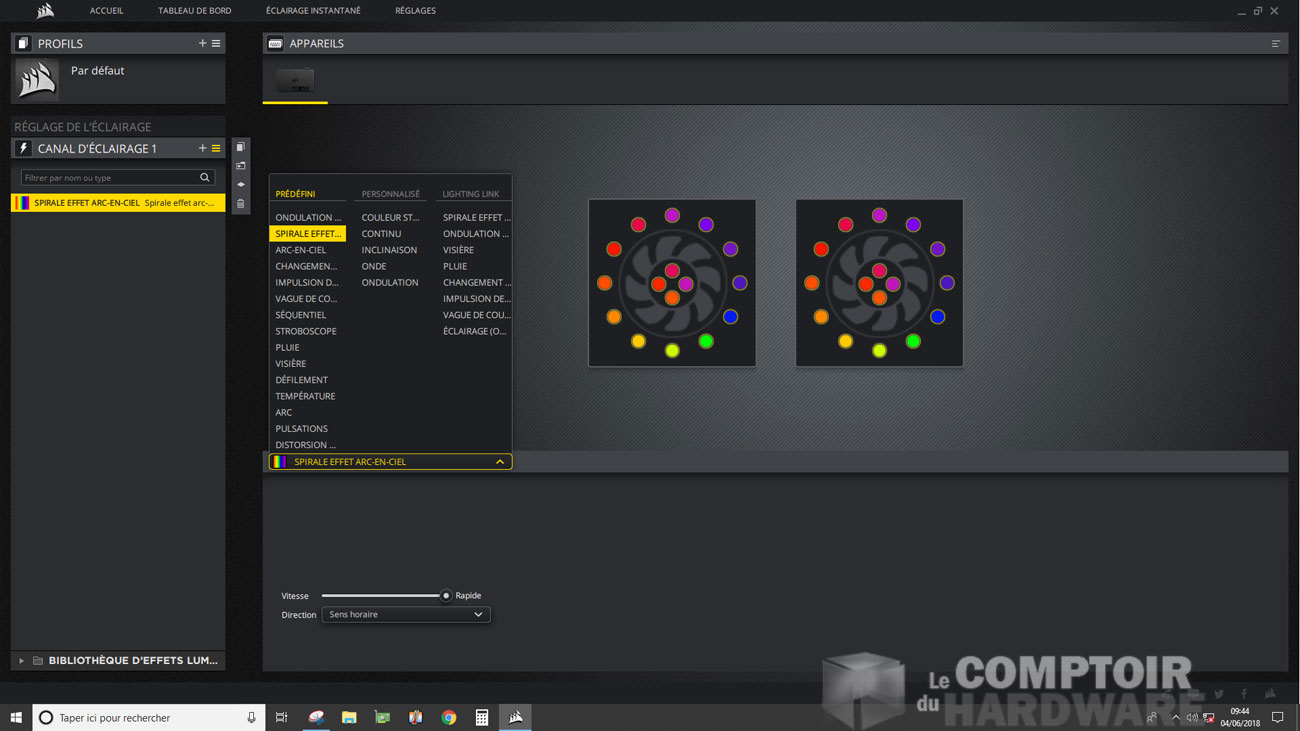Select the Température lighting effect
The height and width of the screenshot is (731, 1300).
pos(305,396)
